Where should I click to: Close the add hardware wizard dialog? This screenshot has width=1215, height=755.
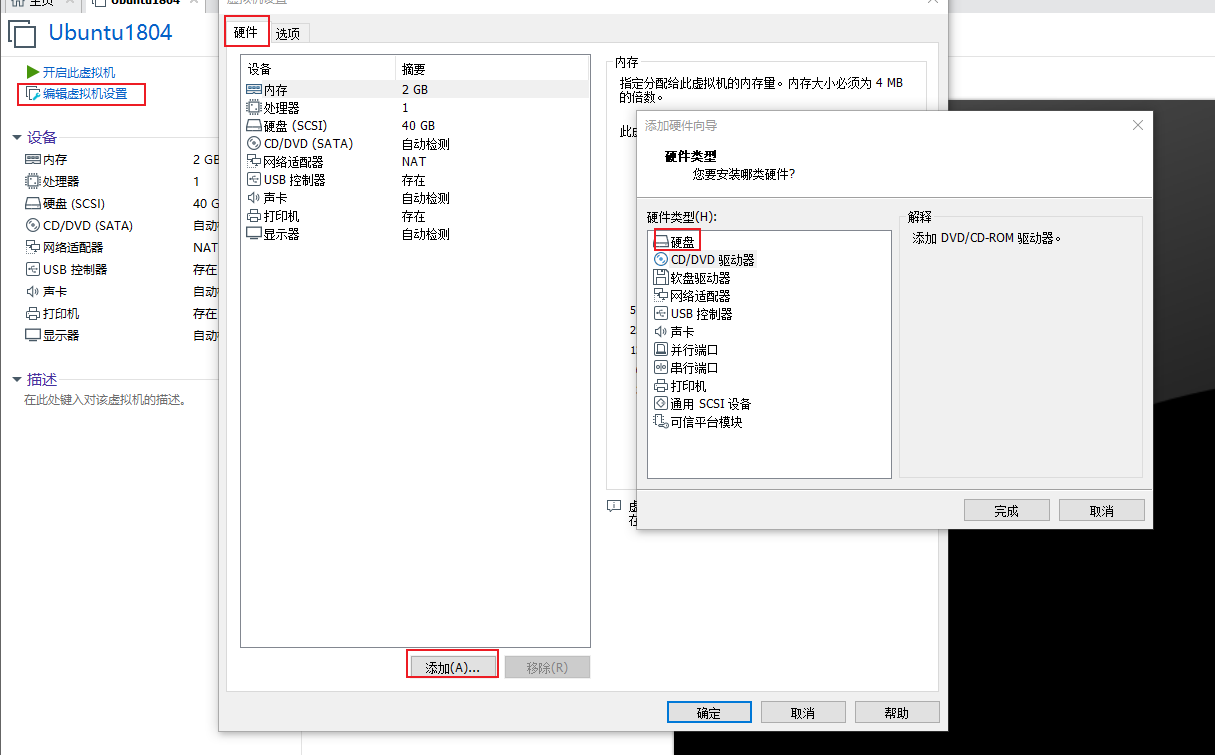[x=1137, y=125]
